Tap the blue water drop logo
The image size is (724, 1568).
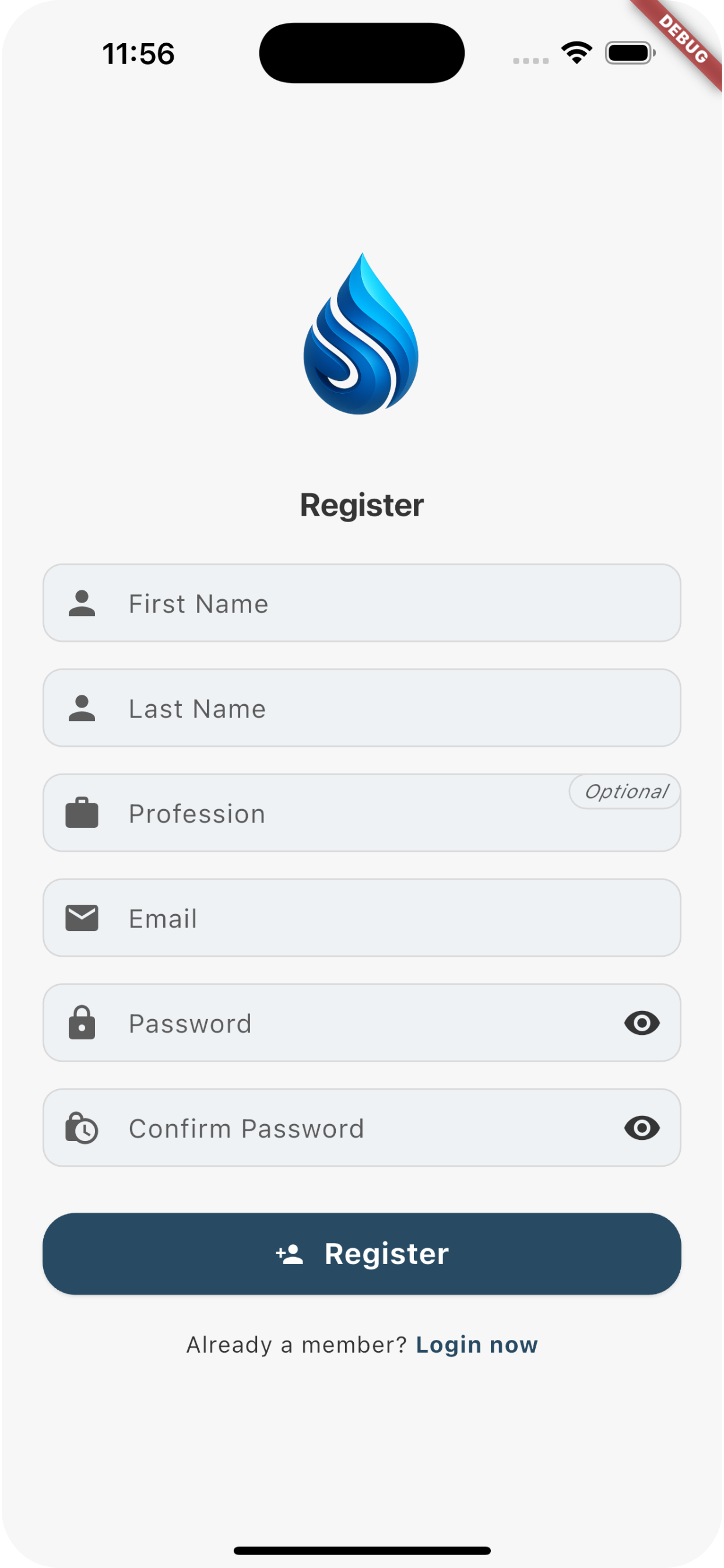click(x=361, y=334)
